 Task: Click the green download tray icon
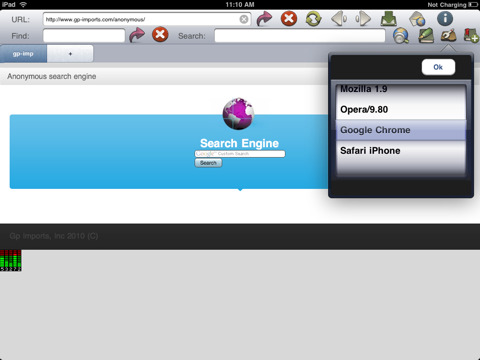point(389,19)
